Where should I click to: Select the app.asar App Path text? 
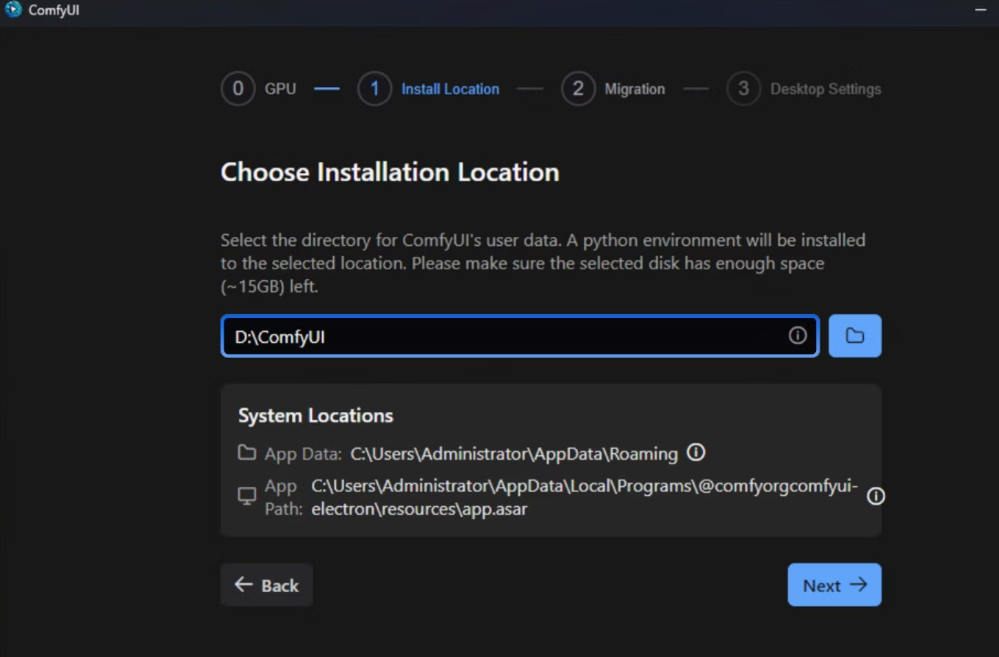click(x=584, y=497)
